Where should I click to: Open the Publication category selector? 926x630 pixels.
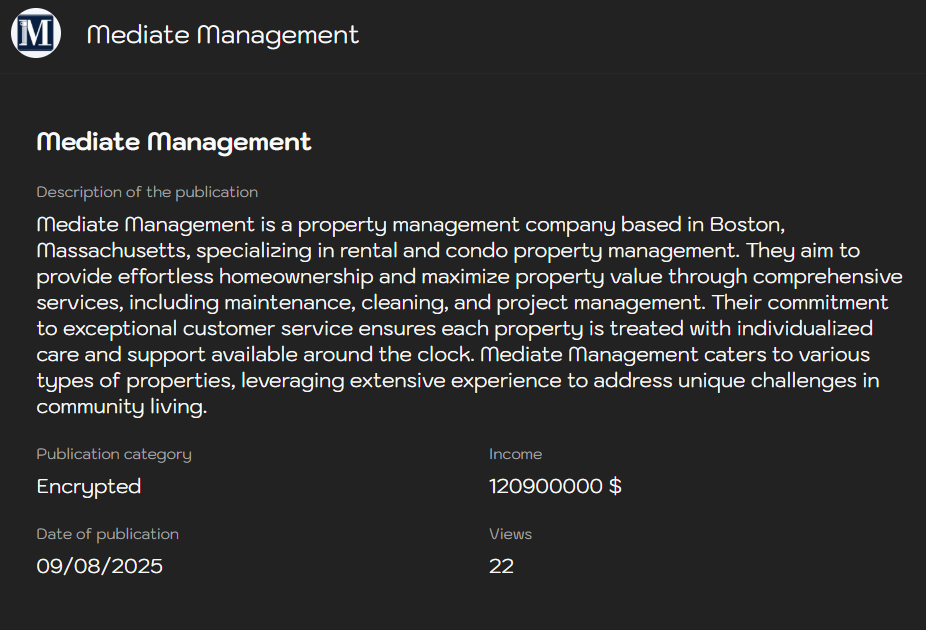click(x=113, y=454)
